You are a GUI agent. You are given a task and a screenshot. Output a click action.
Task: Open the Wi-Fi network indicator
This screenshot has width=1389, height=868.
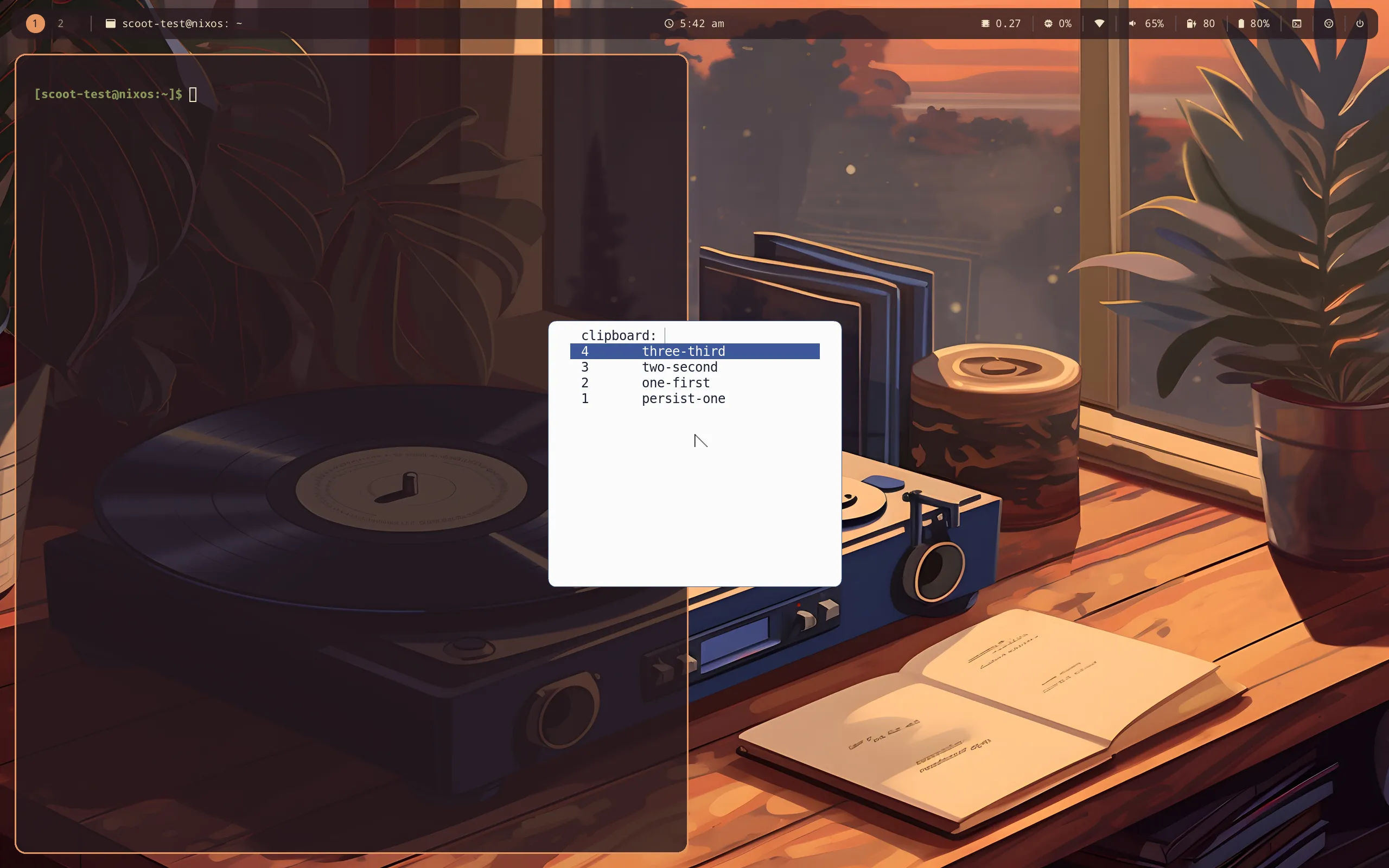(x=1099, y=23)
